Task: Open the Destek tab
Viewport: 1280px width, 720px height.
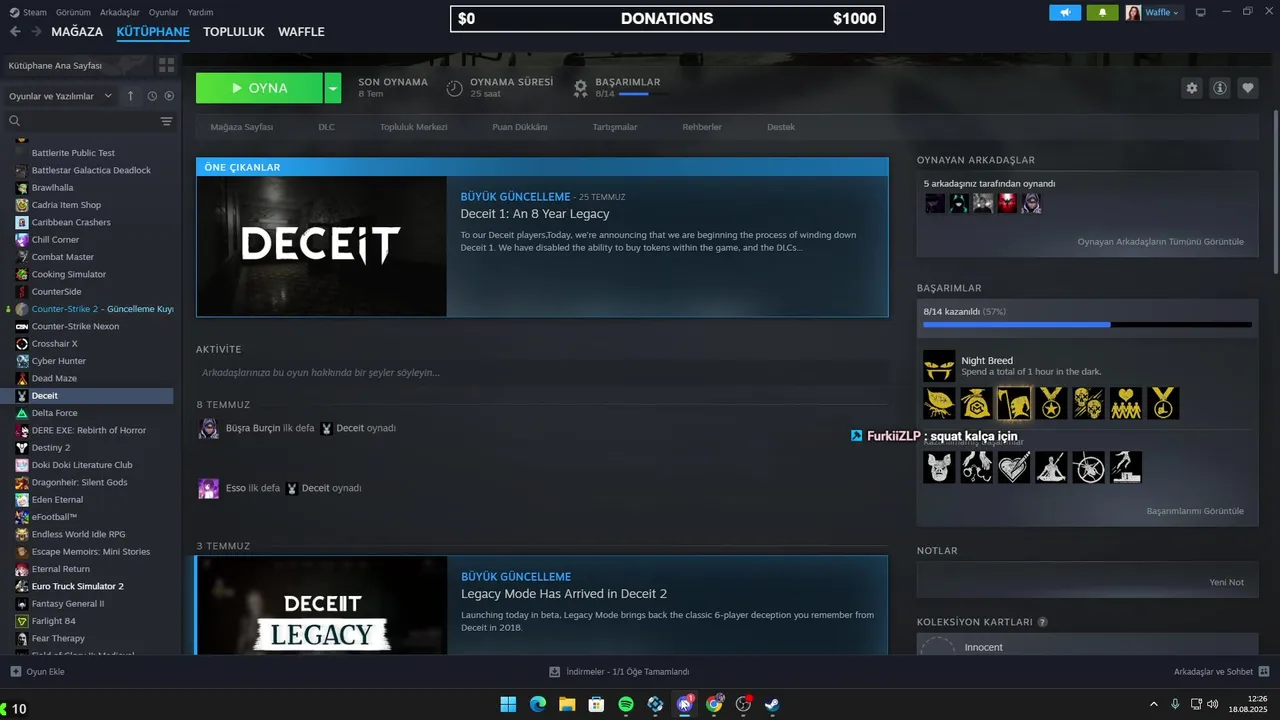Action: (781, 127)
